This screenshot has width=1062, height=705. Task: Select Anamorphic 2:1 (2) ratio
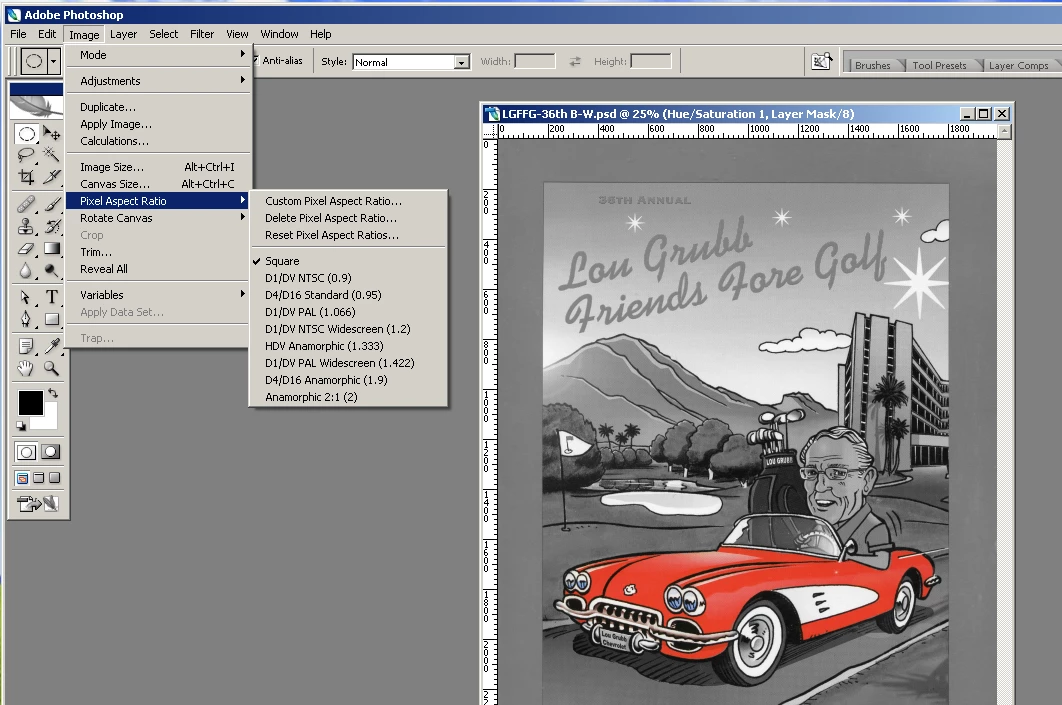(x=348, y=397)
